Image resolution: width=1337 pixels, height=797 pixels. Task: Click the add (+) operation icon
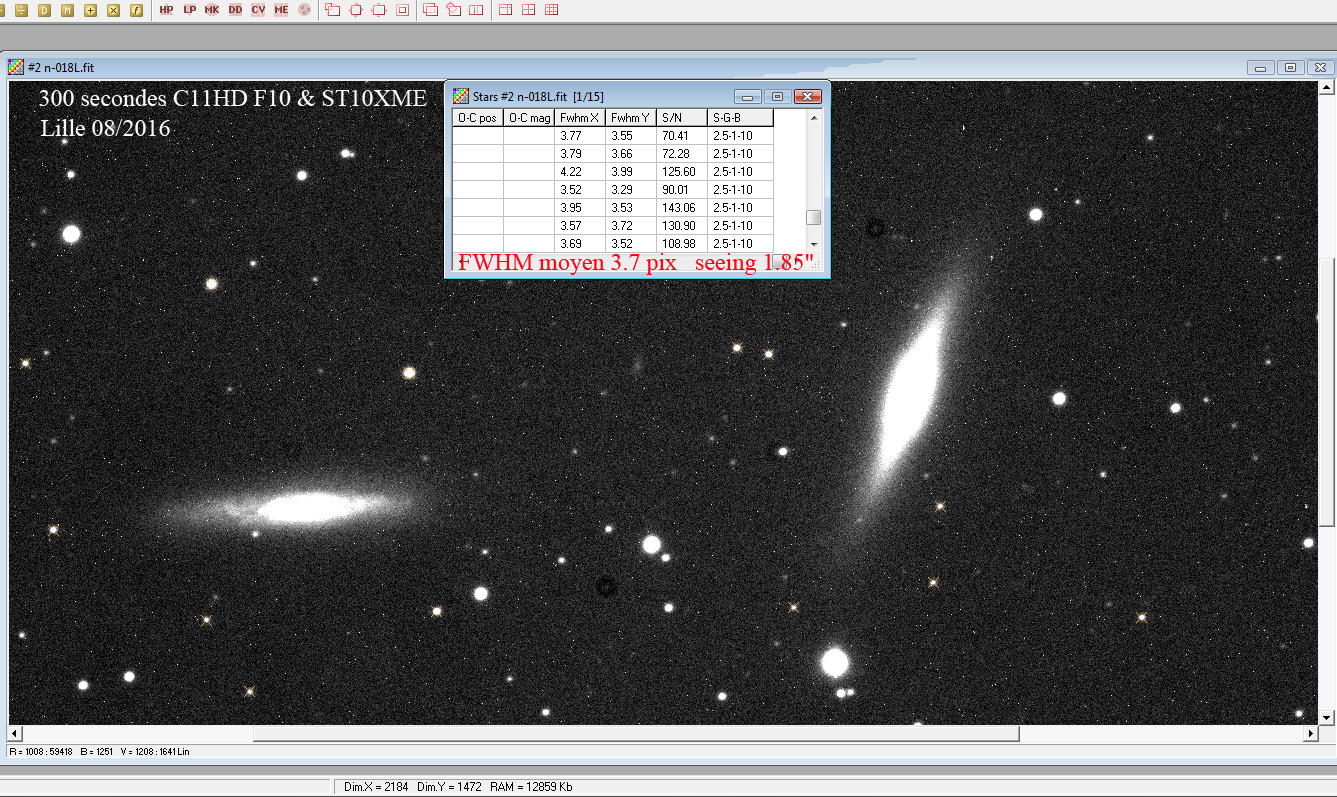[90, 9]
